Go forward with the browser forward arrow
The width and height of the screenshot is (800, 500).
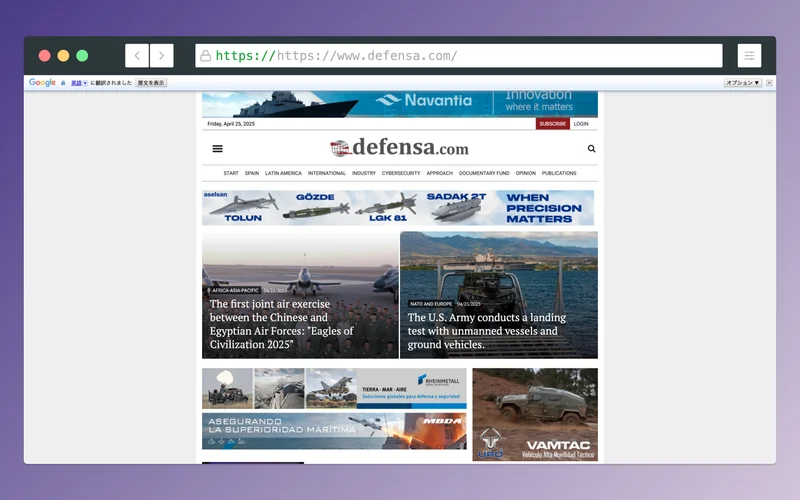pyautogui.click(x=162, y=56)
